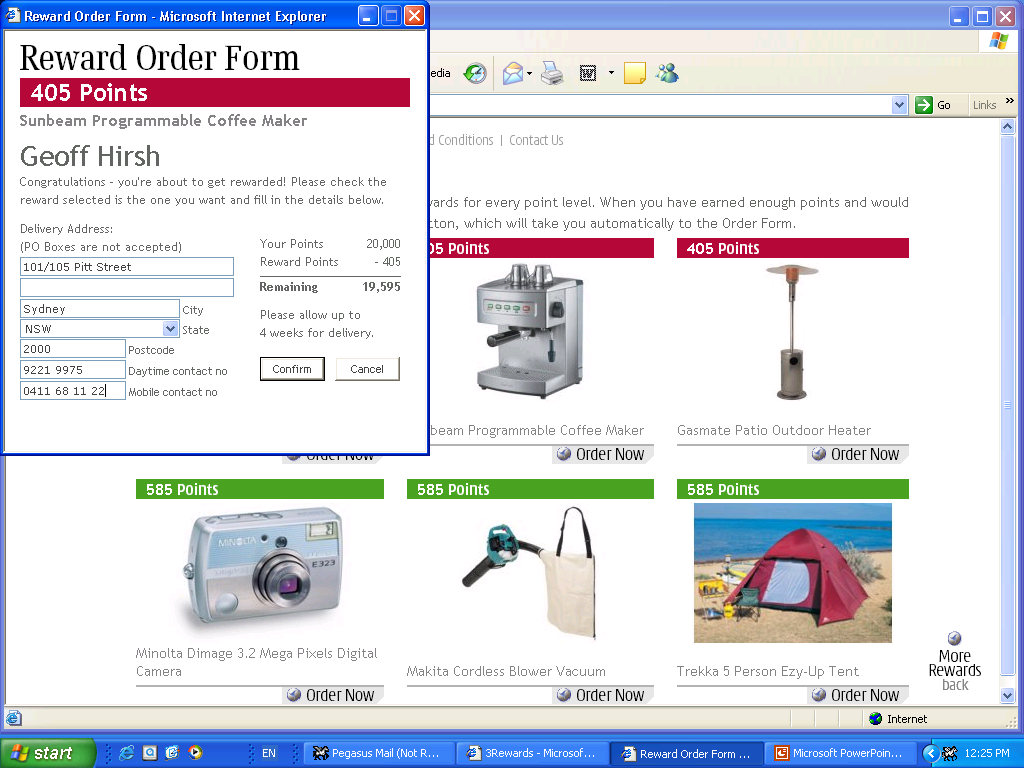
Task: Click the page icon in the status bar
Action: (14, 718)
